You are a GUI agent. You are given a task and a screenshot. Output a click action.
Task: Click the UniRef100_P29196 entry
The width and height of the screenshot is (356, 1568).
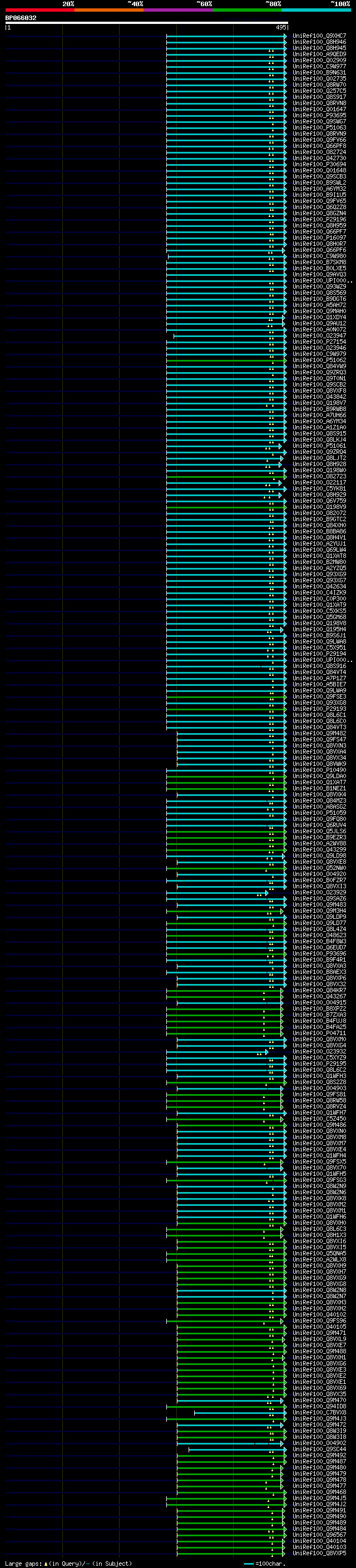[319, 219]
